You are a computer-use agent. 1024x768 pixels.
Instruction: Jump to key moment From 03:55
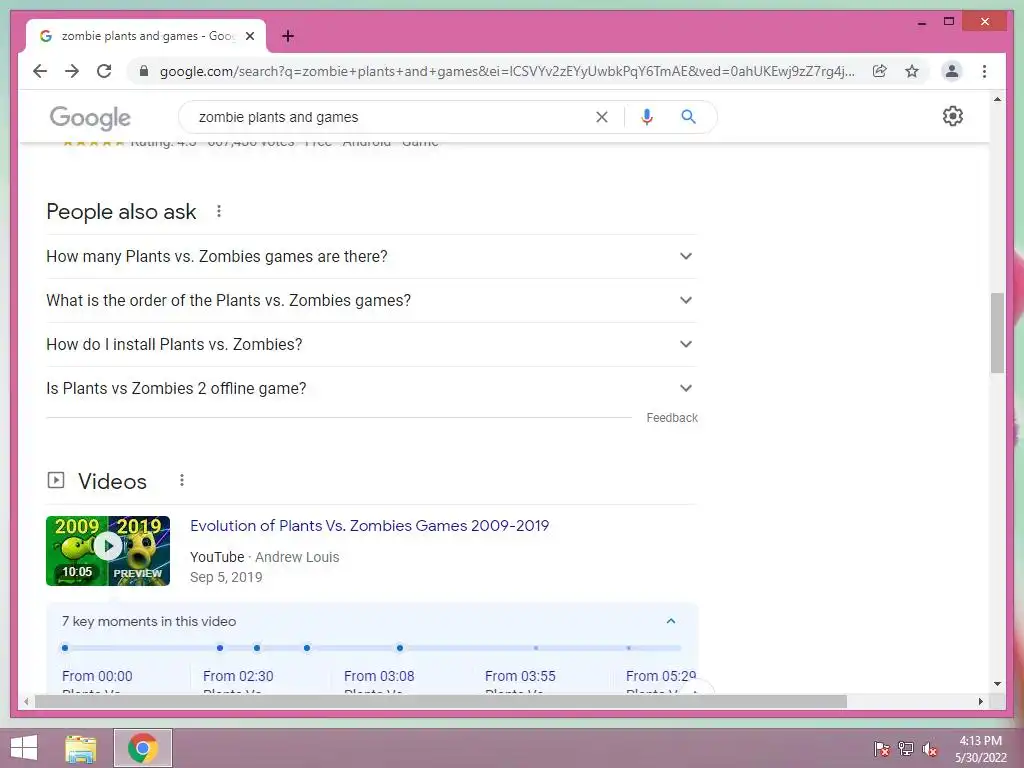pyautogui.click(x=520, y=677)
